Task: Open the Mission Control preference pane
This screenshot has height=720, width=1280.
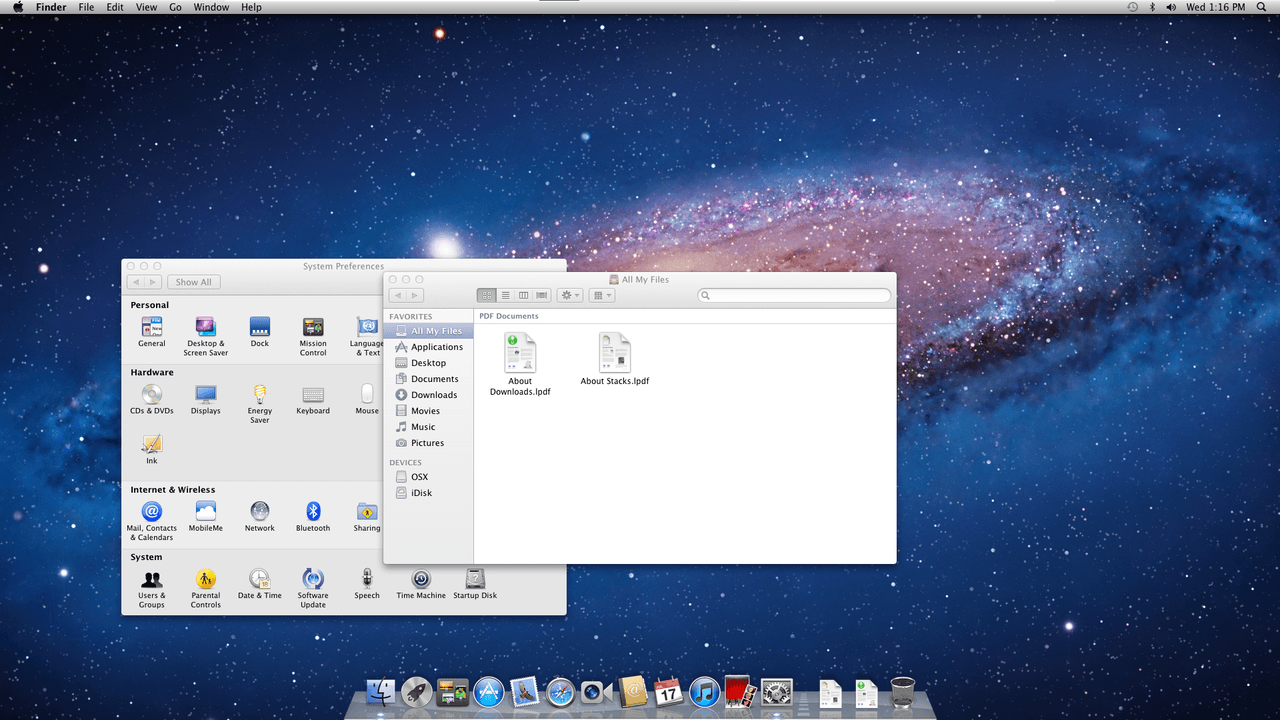Action: point(313,337)
